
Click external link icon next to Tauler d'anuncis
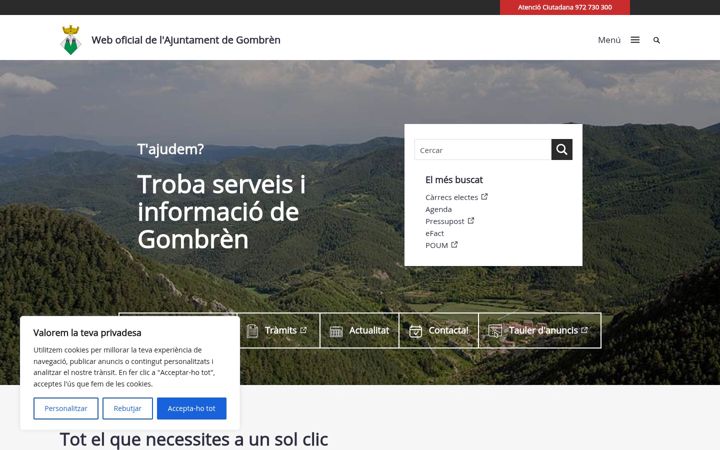(584, 330)
